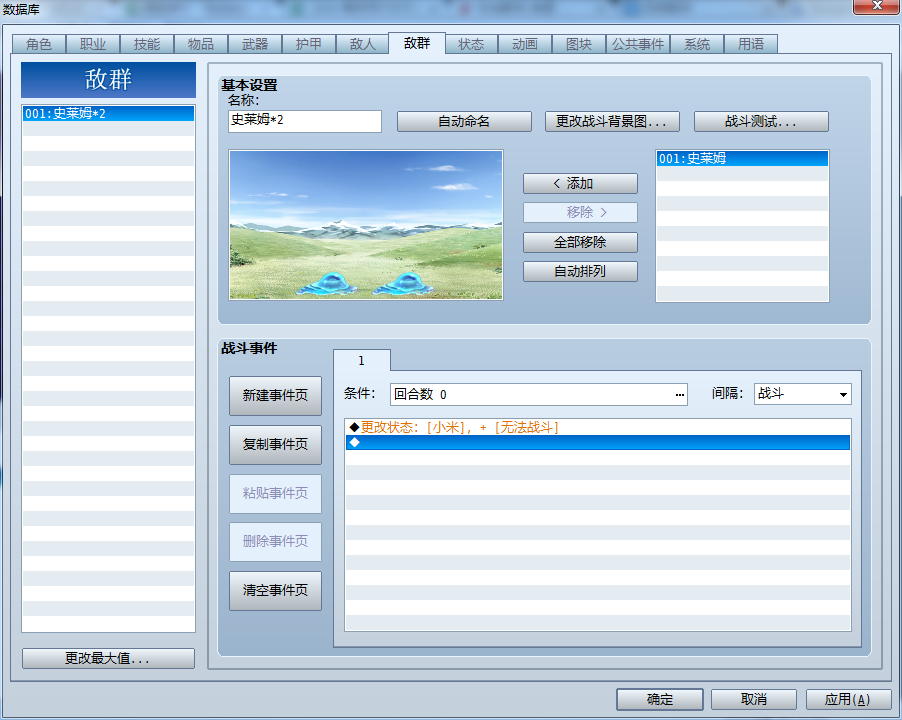This screenshot has height=720, width=902.
Task: Click the 应用(A) button
Action: tap(848, 699)
